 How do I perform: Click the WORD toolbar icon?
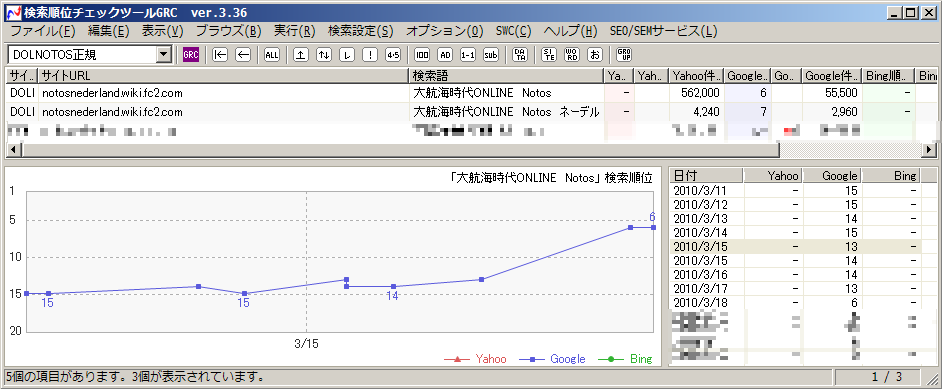(572, 55)
